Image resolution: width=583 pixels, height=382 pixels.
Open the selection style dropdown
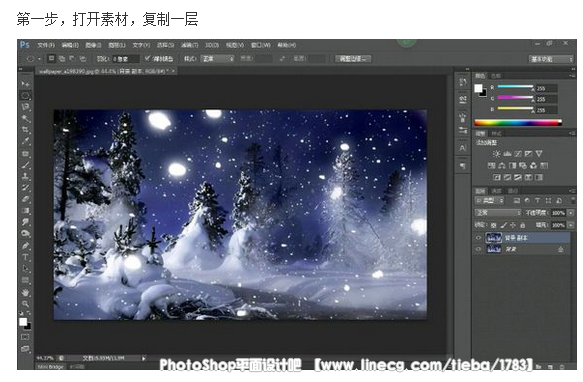(x=218, y=59)
